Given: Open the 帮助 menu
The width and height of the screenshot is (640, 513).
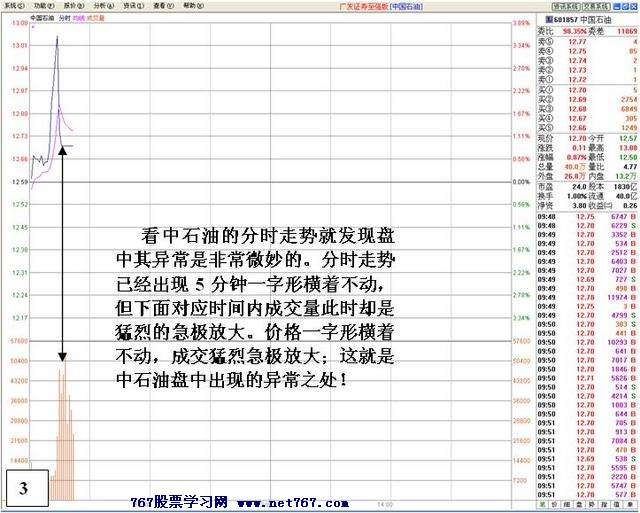Looking at the screenshot, I should coord(193,6).
